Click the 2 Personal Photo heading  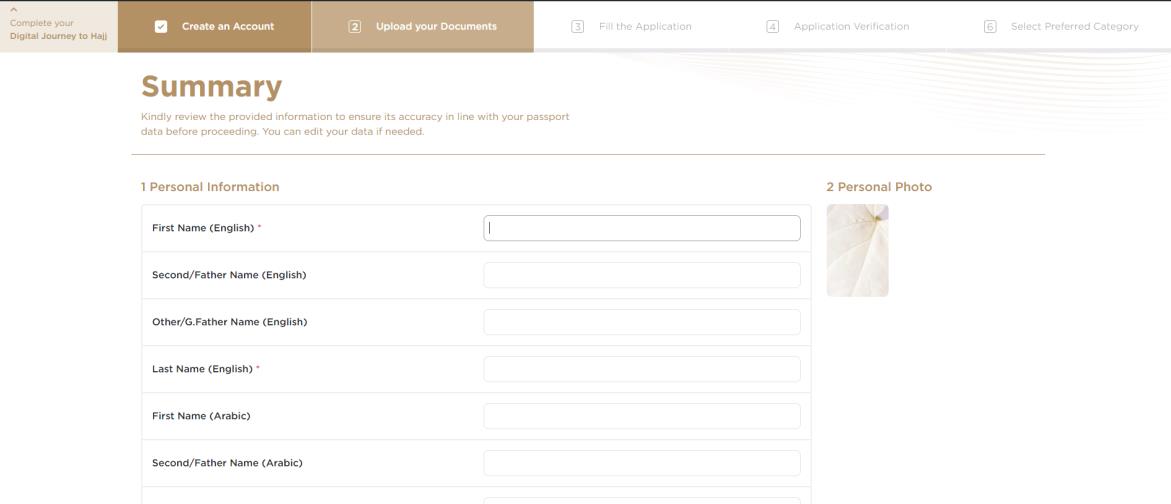pyautogui.click(x=879, y=187)
